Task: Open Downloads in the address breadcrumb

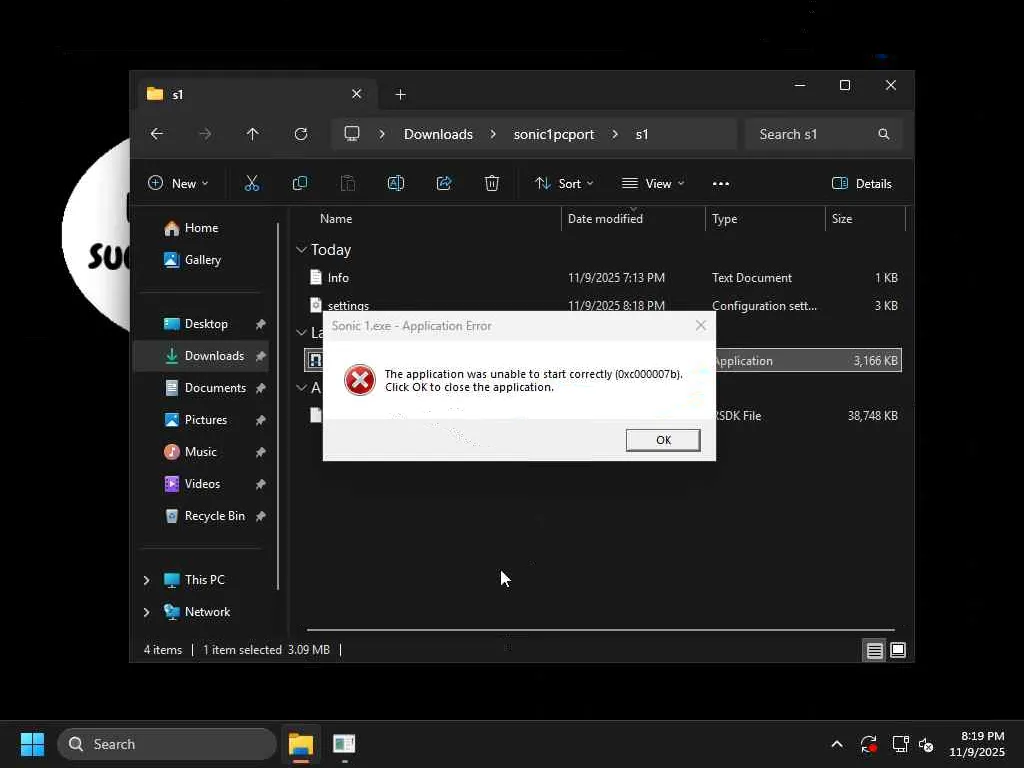Action: click(x=438, y=134)
